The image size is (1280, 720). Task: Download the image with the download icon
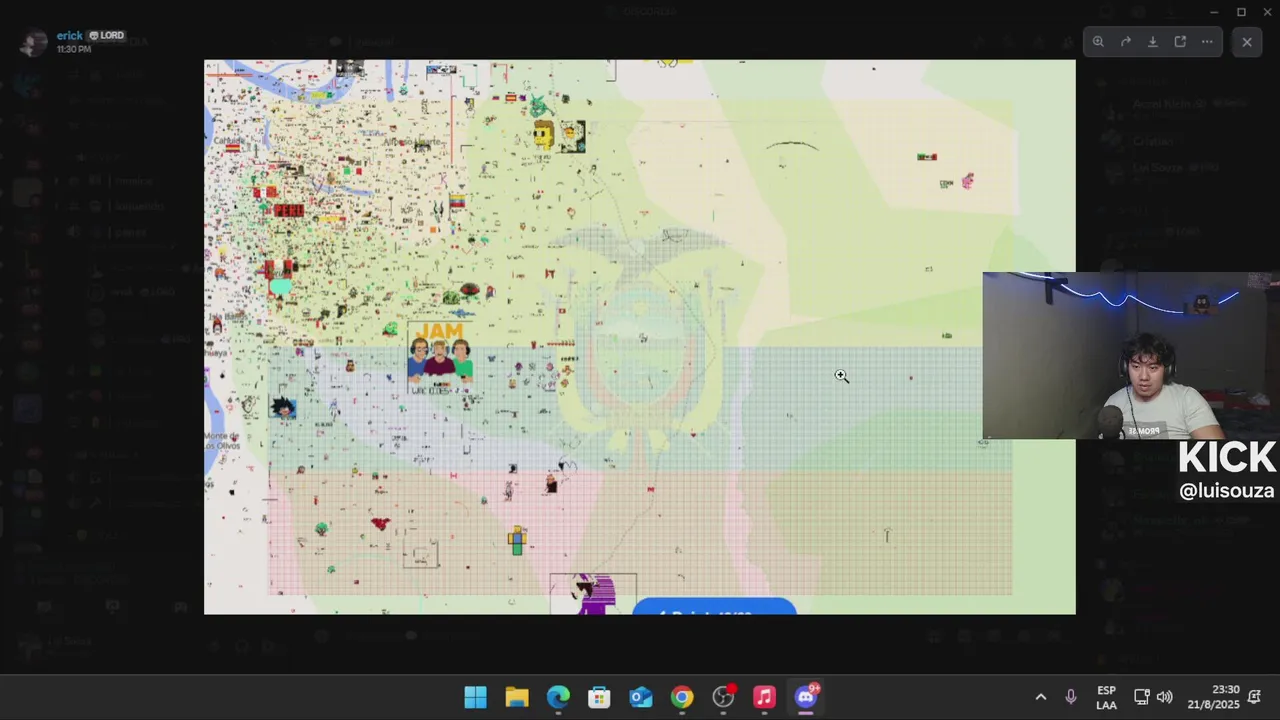click(1152, 42)
